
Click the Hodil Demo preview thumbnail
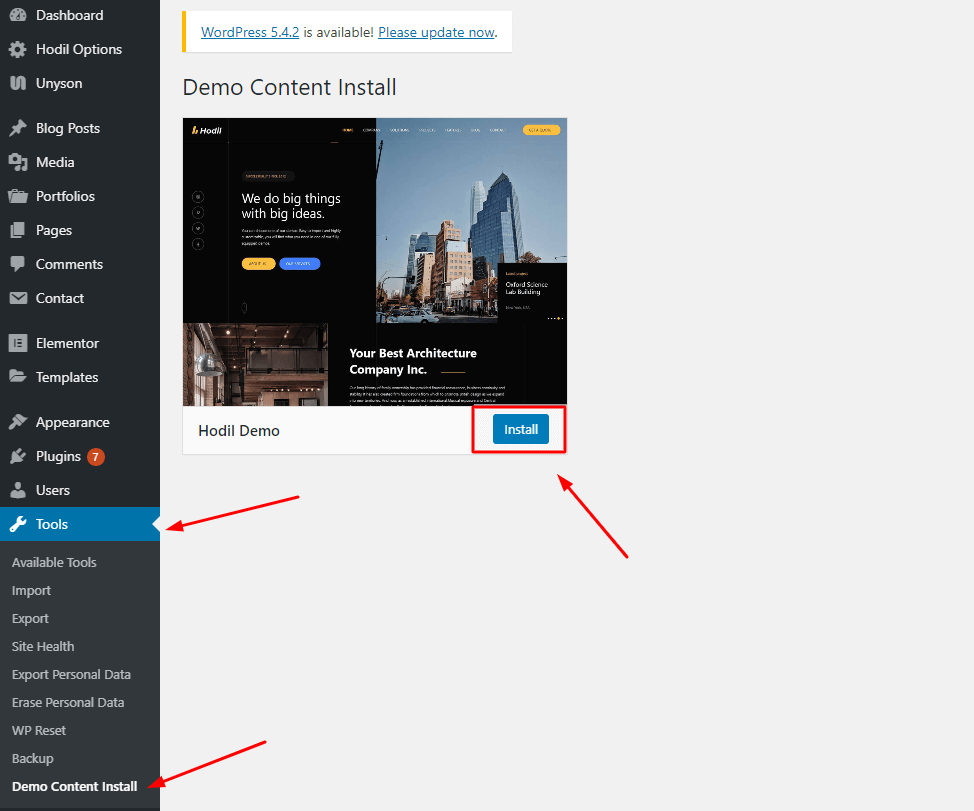(x=375, y=262)
